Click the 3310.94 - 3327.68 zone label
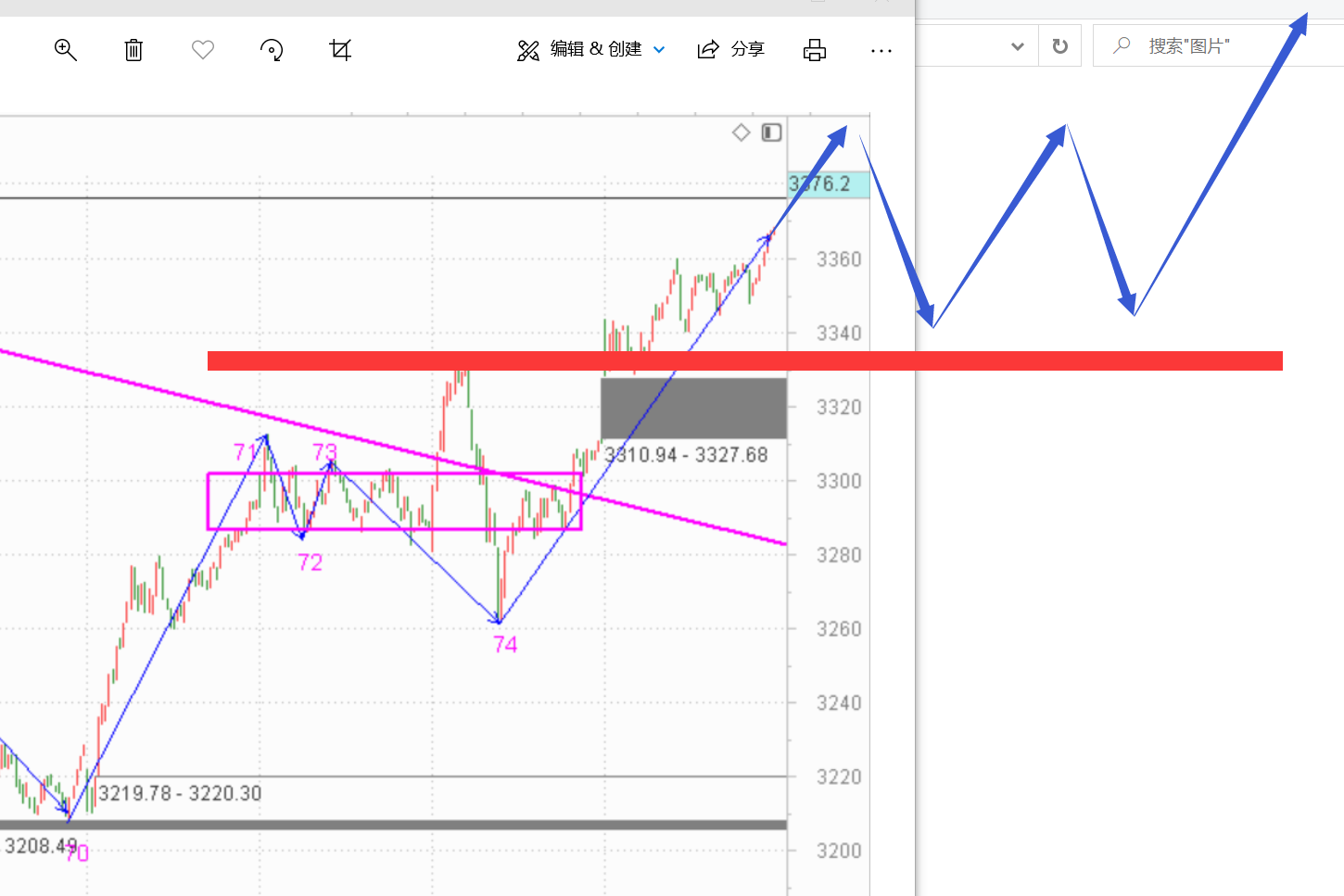The width and height of the screenshot is (1344, 896). pyautogui.click(x=686, y=455)
